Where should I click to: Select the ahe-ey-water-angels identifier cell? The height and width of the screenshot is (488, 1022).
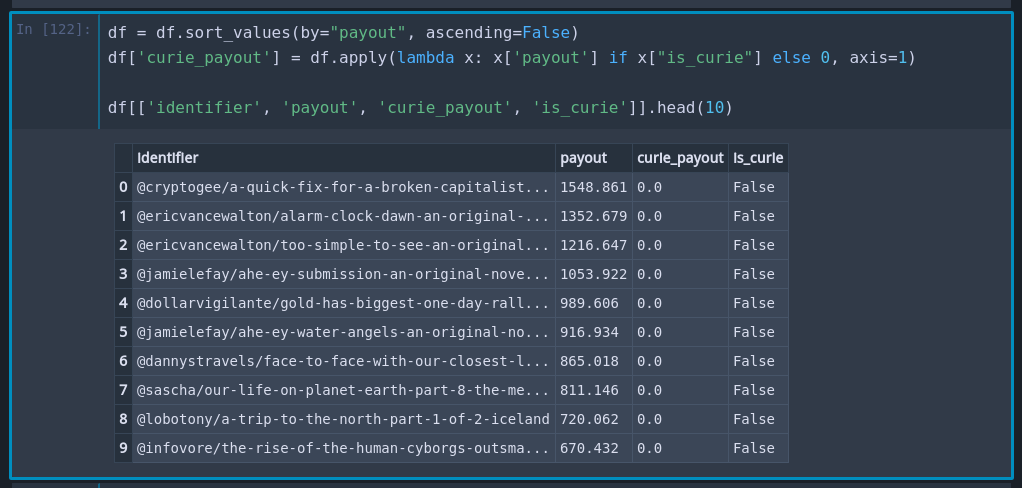[343, 332]
